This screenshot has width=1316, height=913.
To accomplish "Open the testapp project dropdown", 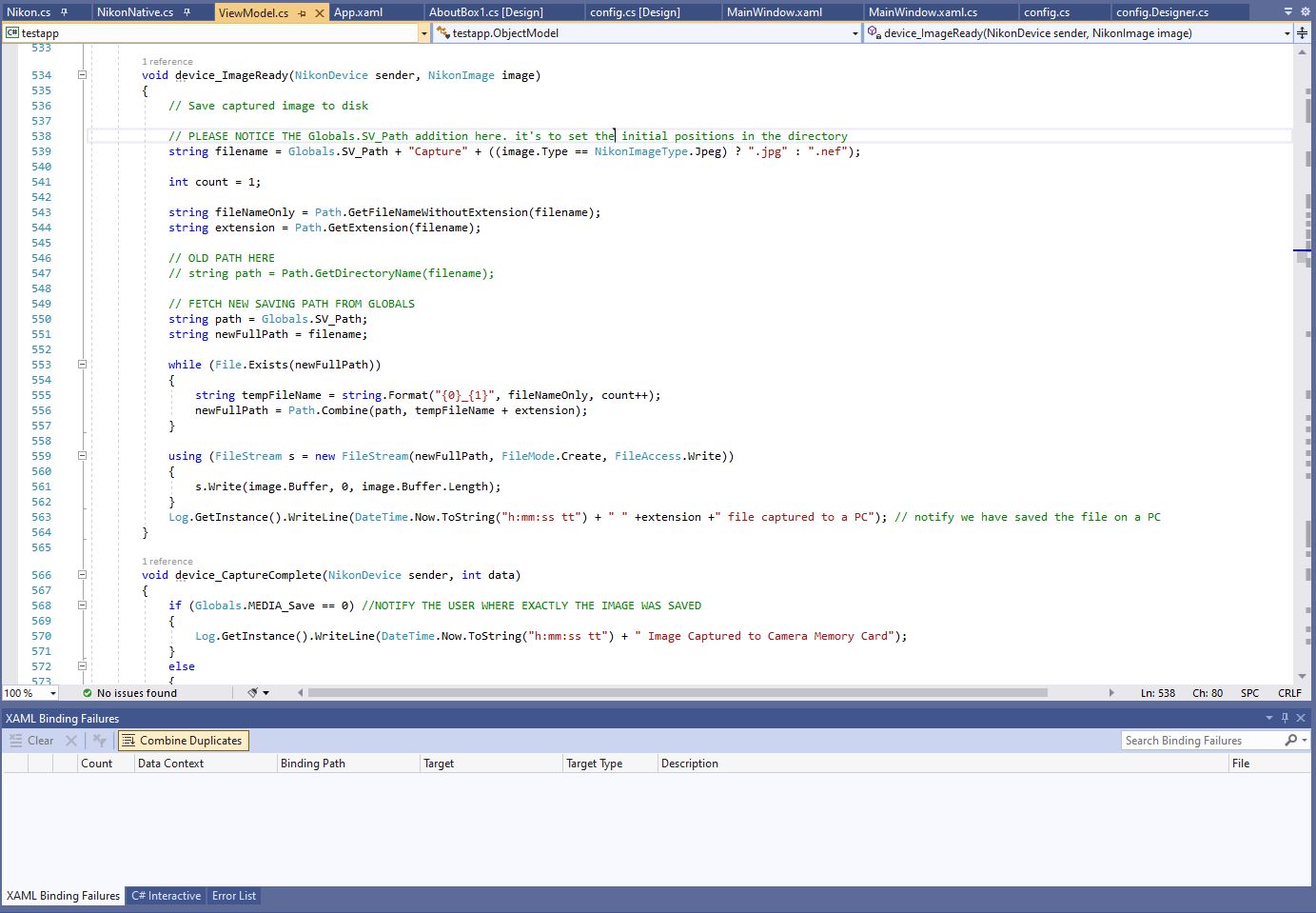I will tap(423, 33).
